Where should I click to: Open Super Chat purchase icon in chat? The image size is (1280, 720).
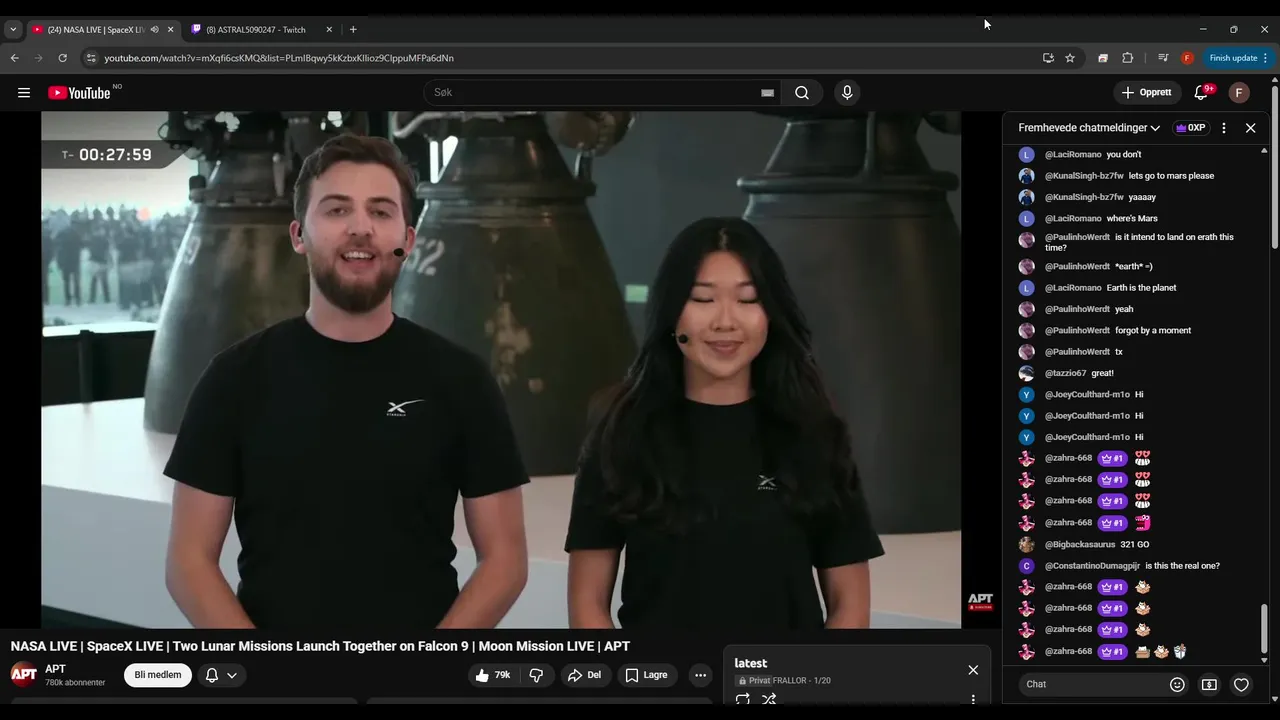(1209, 685)
